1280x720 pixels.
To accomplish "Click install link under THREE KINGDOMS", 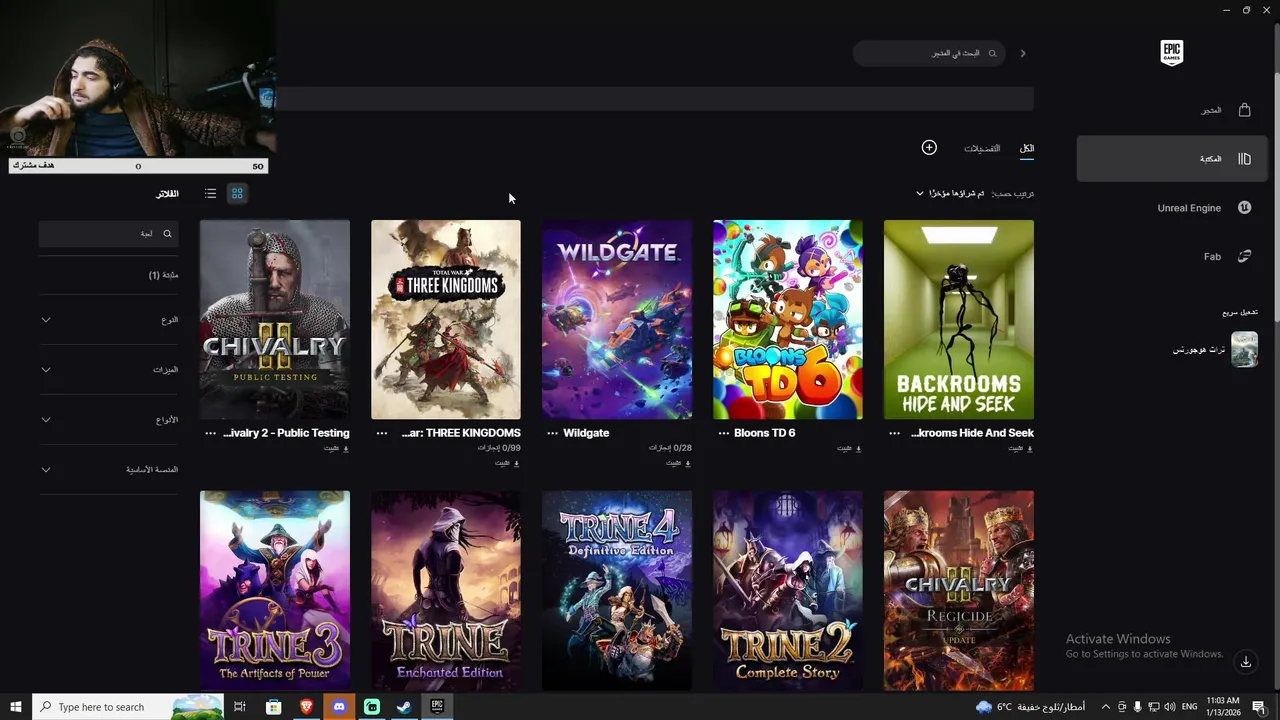I will [508, 463].
